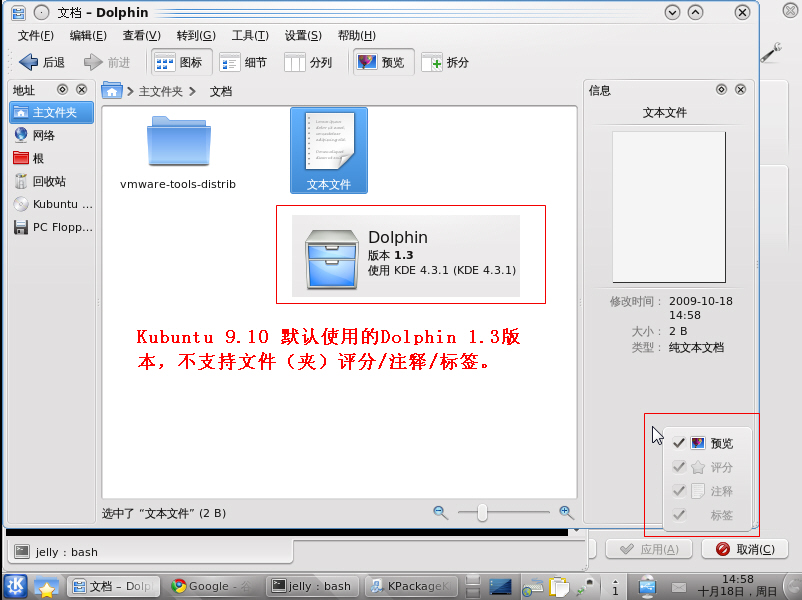802x600 pixels.
Task: Open the 工具(T) menu
Action: [x=250, y=35]
